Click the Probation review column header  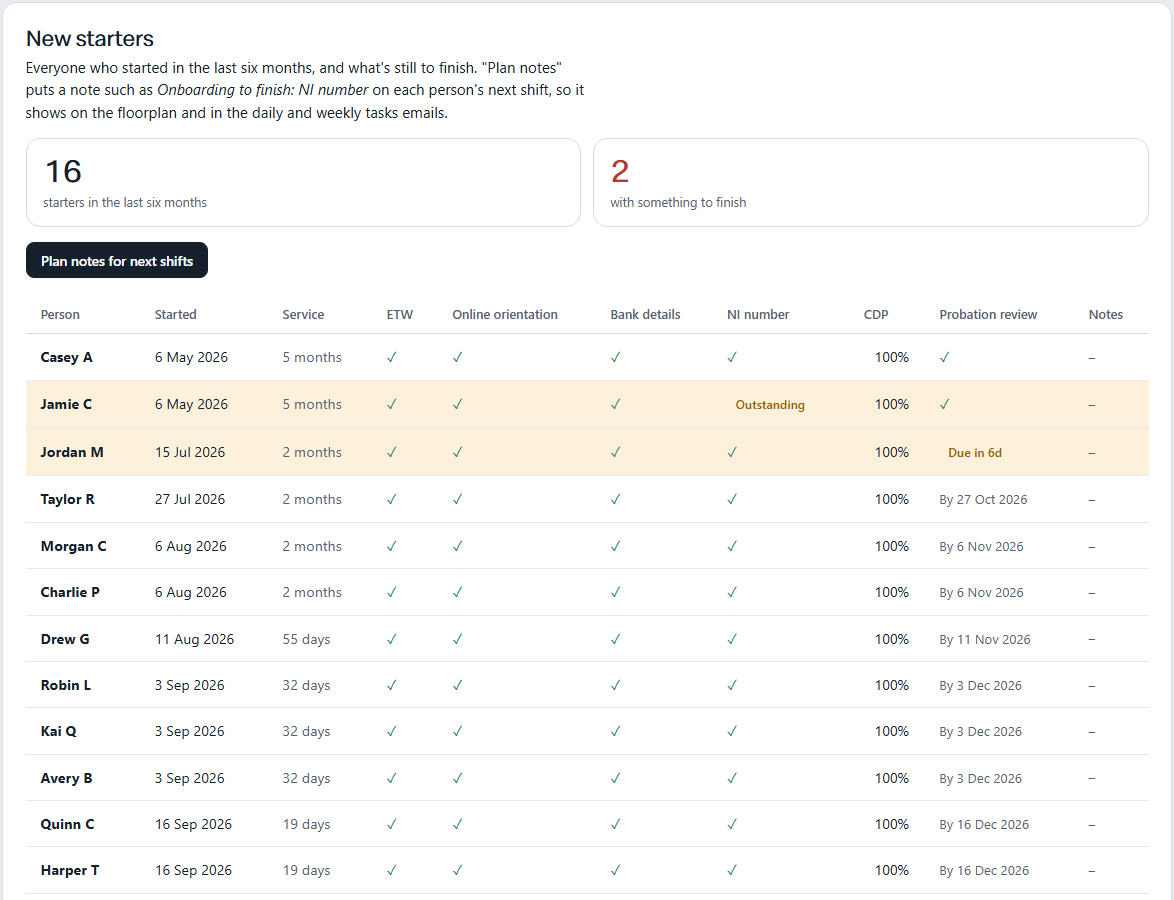[988, 314]
